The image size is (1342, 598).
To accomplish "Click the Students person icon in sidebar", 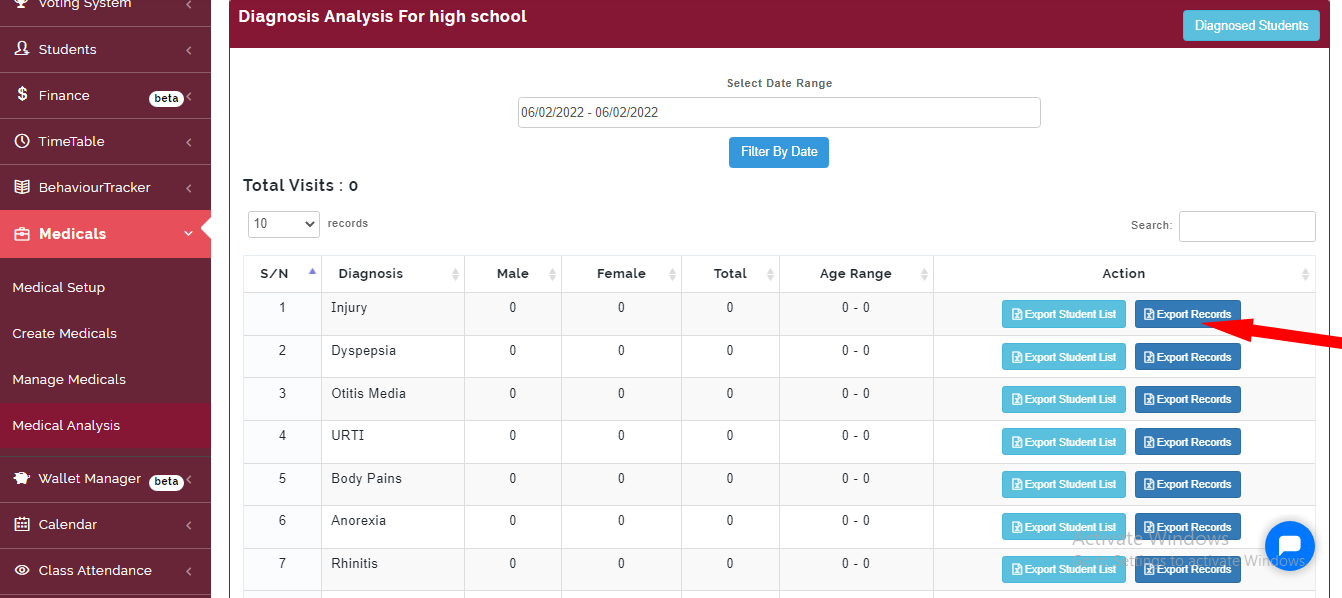I will pyautogui.click(x=22, y=49).
